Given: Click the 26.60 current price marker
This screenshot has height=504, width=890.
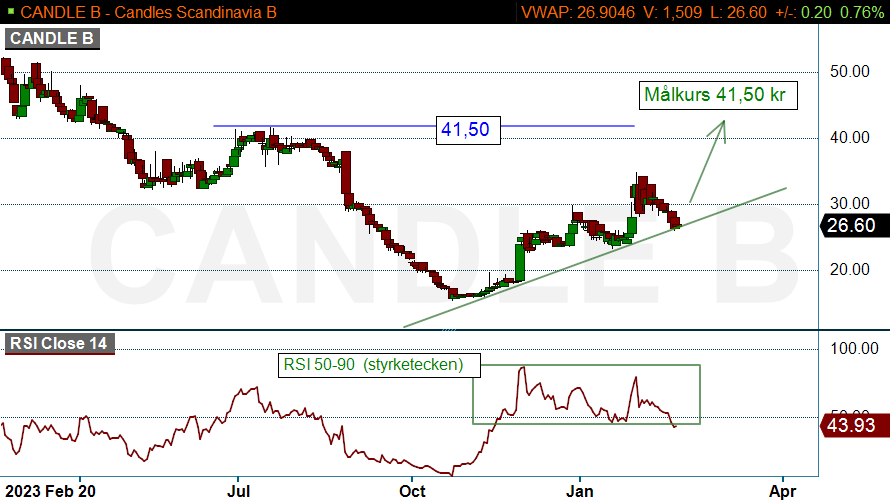Looking at the screenshot, I should point(855,225).
